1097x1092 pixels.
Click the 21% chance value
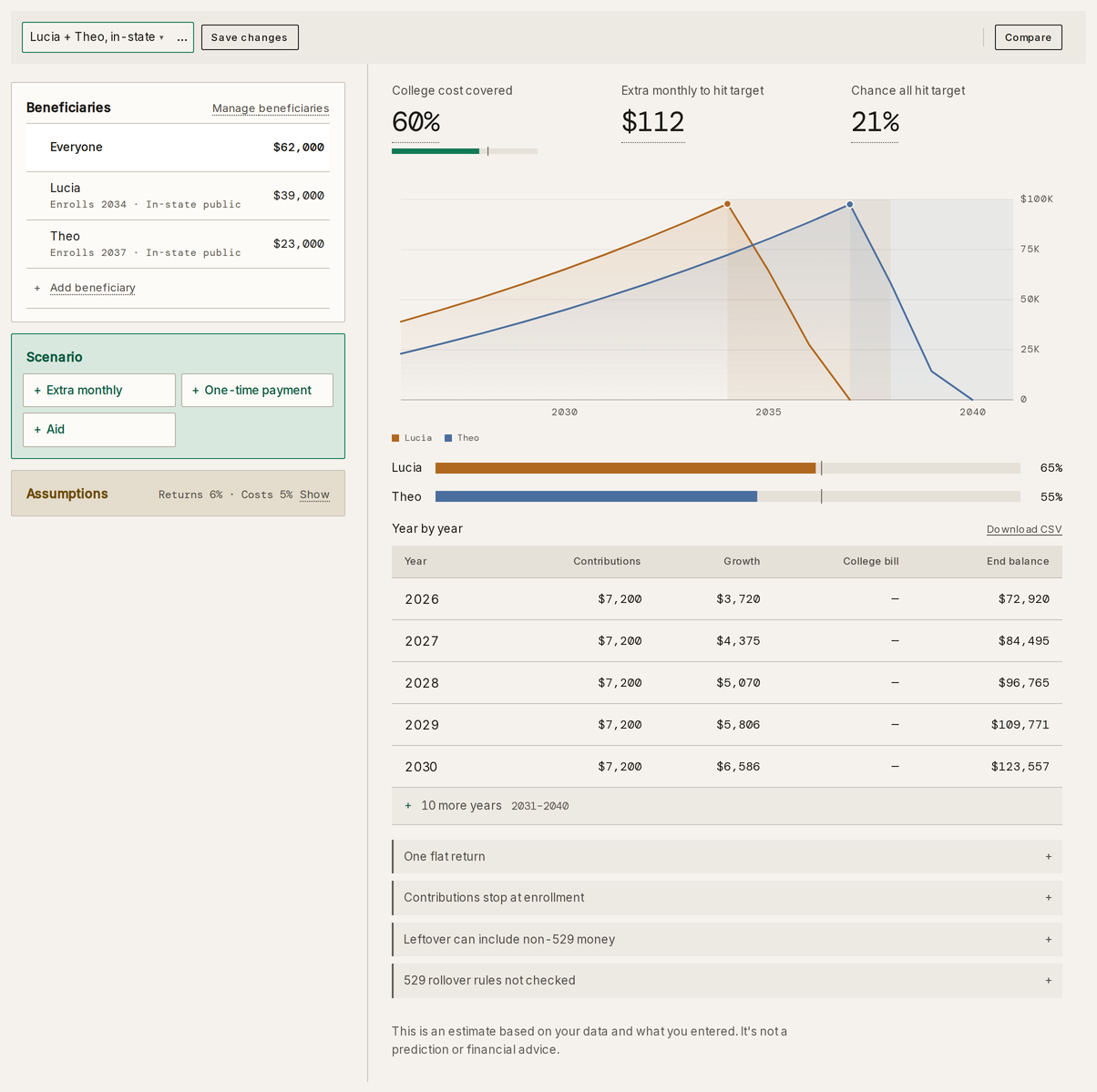pos(876,122)
